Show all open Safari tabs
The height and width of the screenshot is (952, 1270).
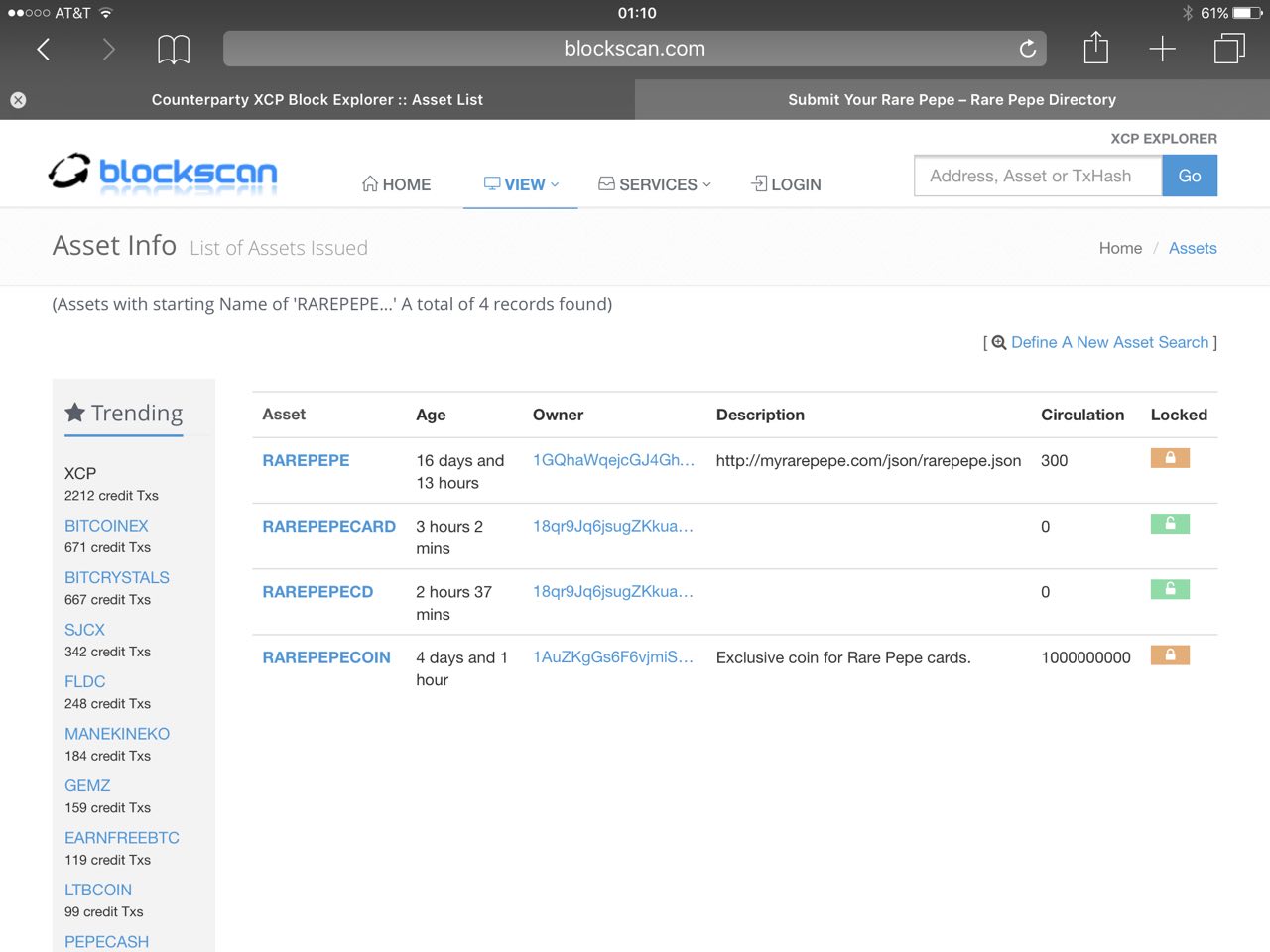pos(1229,48)
